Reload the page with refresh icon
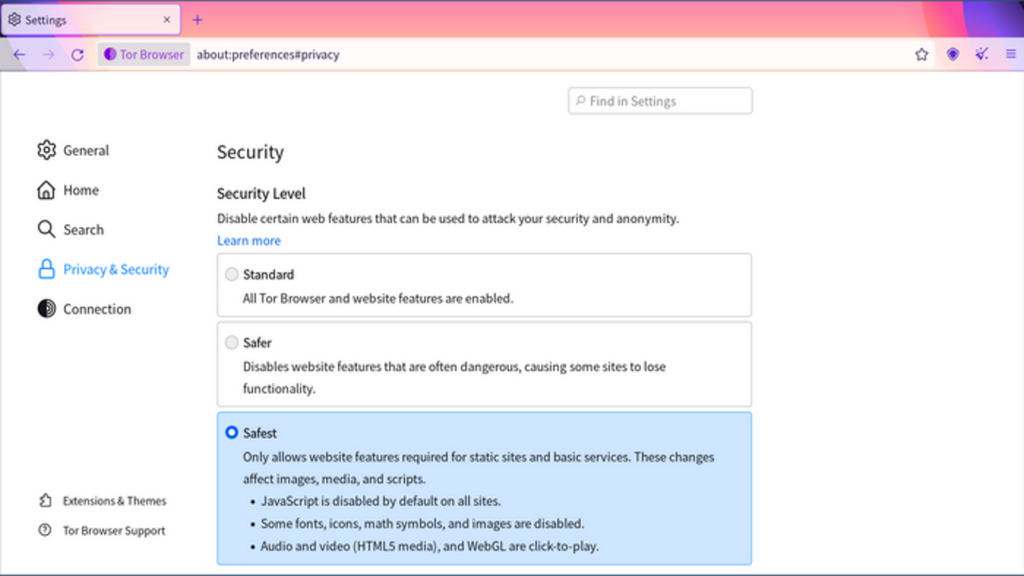Viewport: 1024px width, 576px height. [77, 54]
